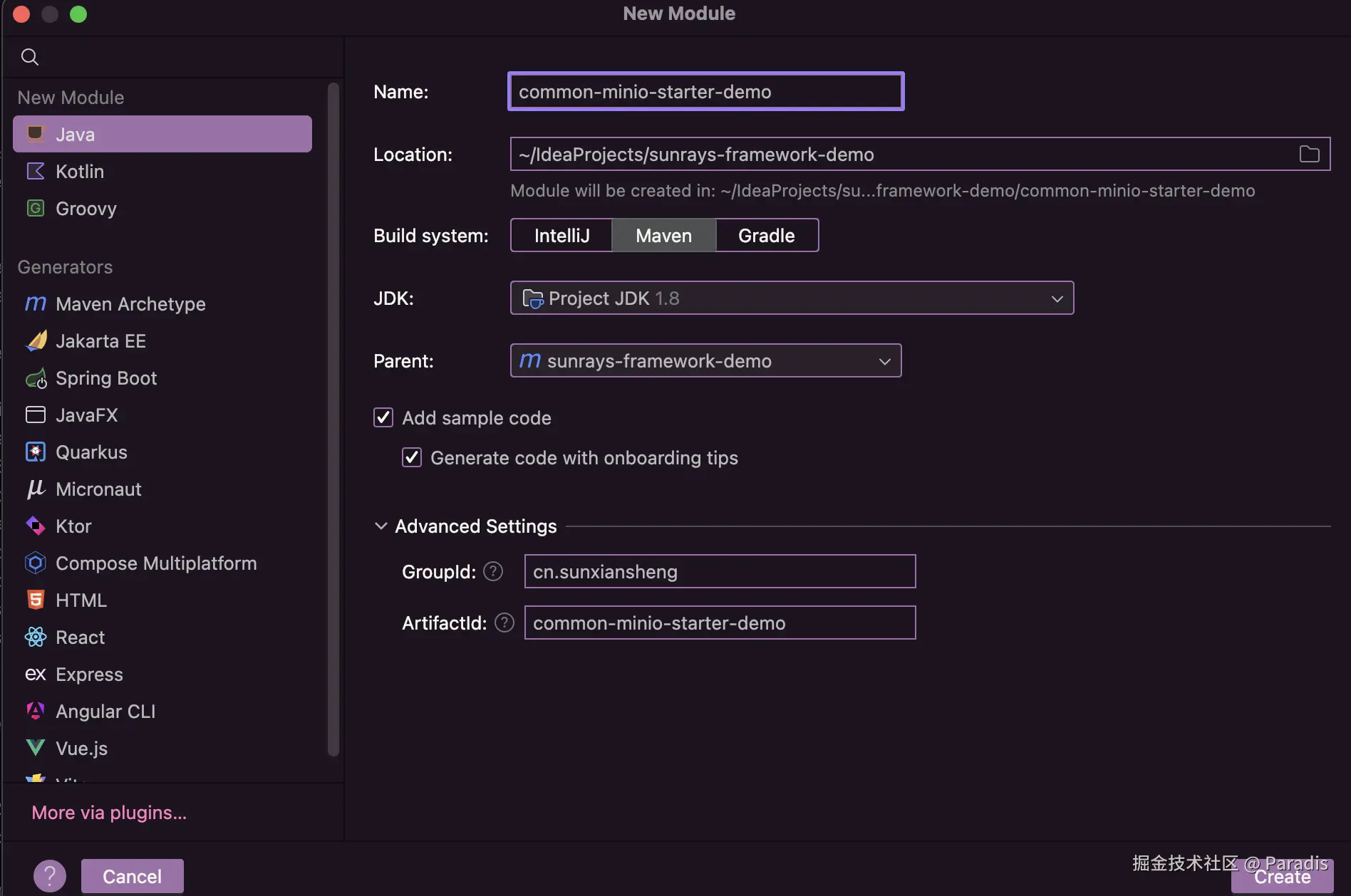Click the ArtifactId input field
Image resolution: width=1351 pixels, height=896 pixels.
point(720,622)
